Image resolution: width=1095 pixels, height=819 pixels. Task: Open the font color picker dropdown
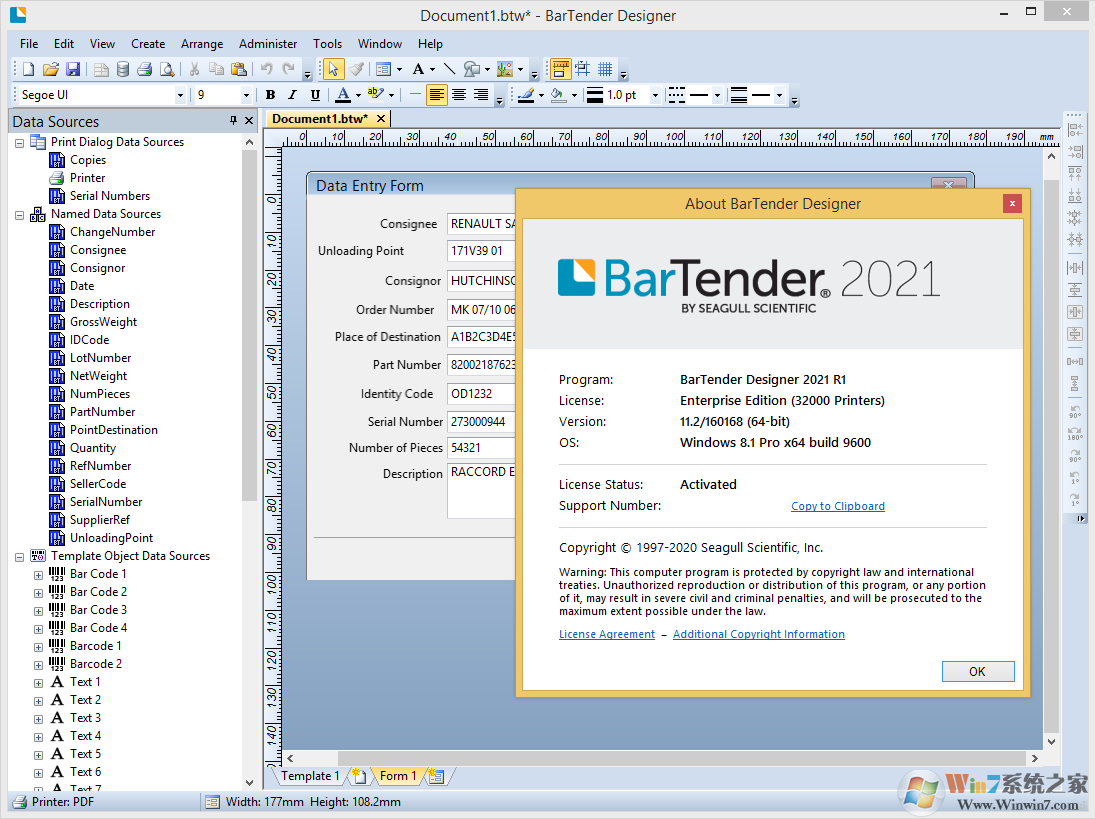click(x=357, y=94)
